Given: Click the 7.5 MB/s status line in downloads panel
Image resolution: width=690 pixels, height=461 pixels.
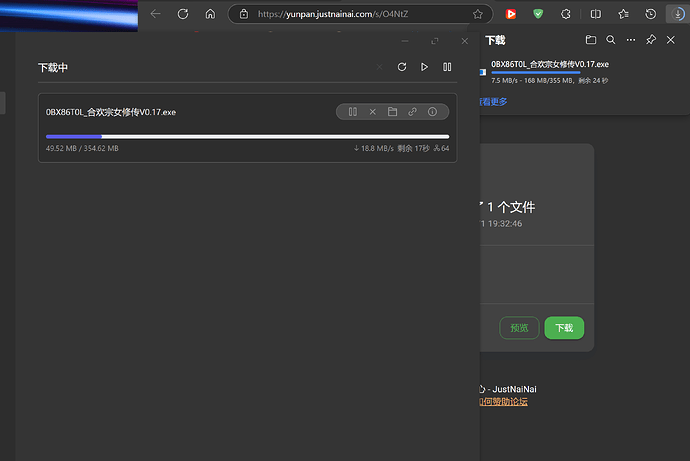Looking at the screenshot, I should (x=550, y=80).
